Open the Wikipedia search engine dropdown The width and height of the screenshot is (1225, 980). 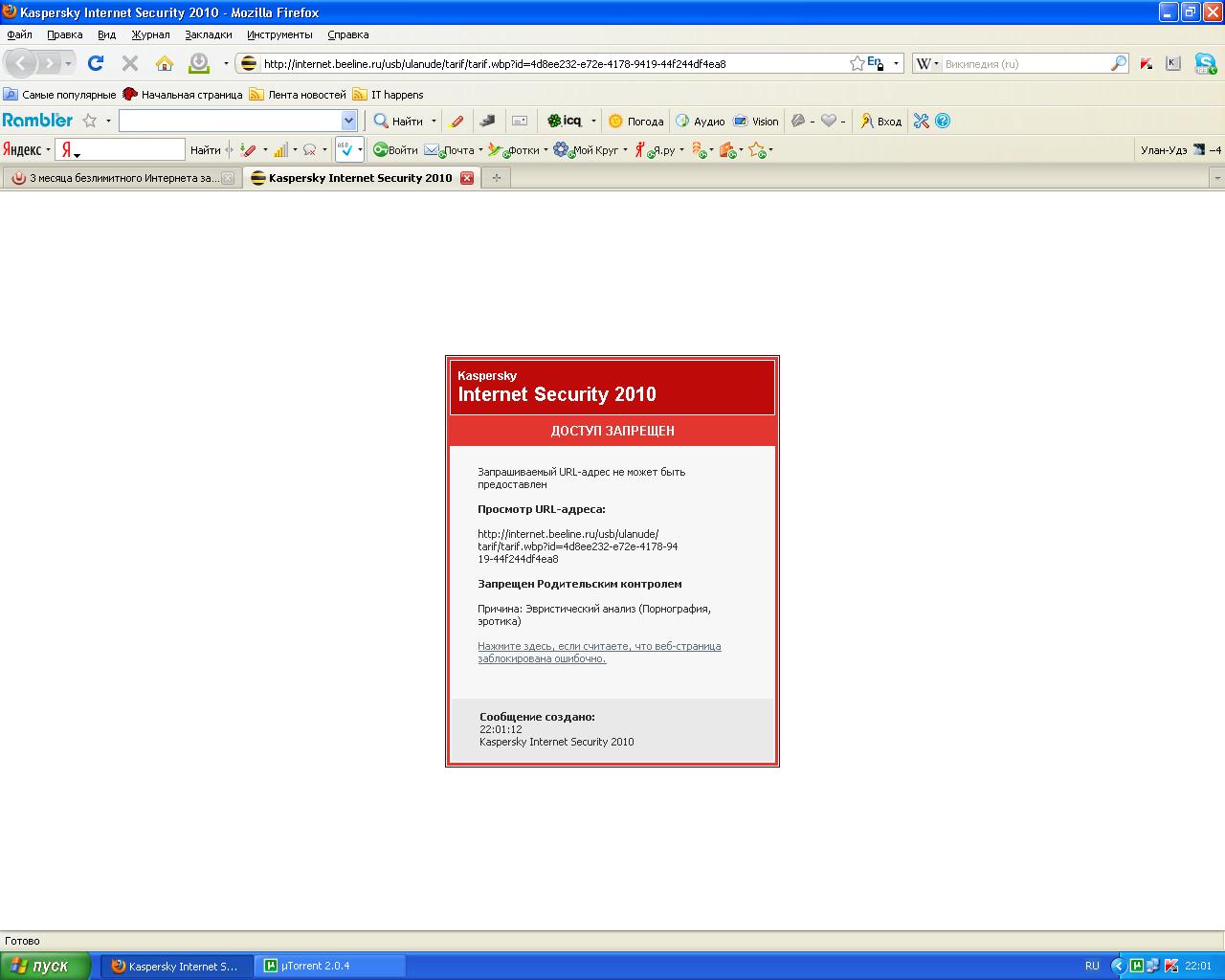926,64
